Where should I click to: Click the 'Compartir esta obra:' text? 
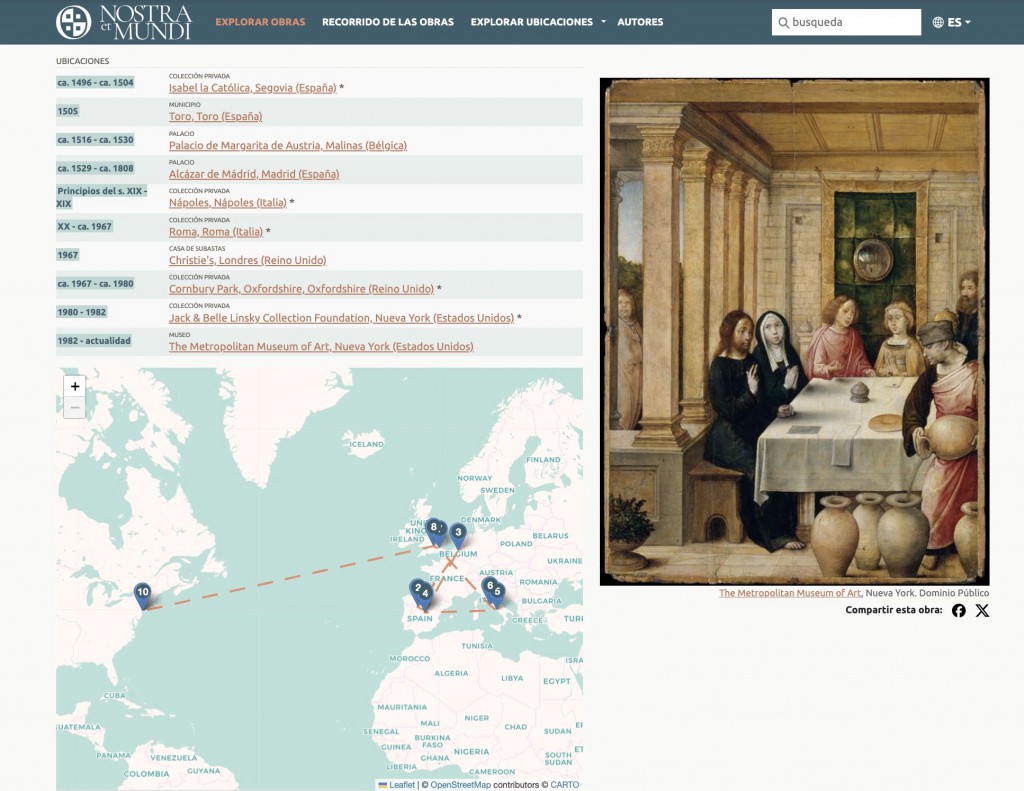coord(894,610)
